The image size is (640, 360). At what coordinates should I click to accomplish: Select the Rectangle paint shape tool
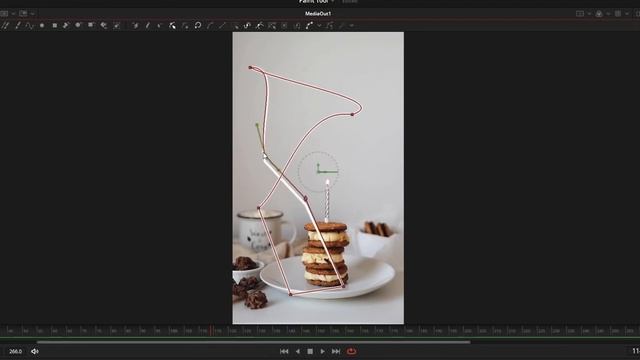[54, 25]
